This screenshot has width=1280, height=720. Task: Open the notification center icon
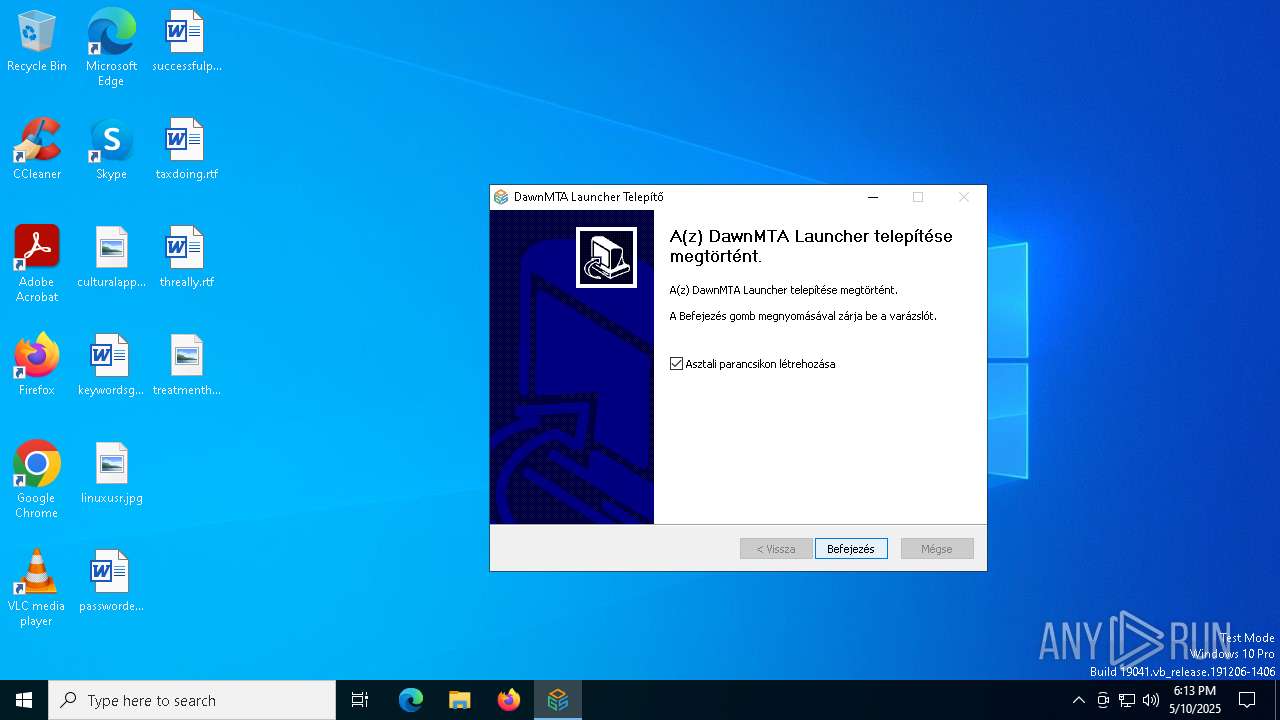(1247, 700)
